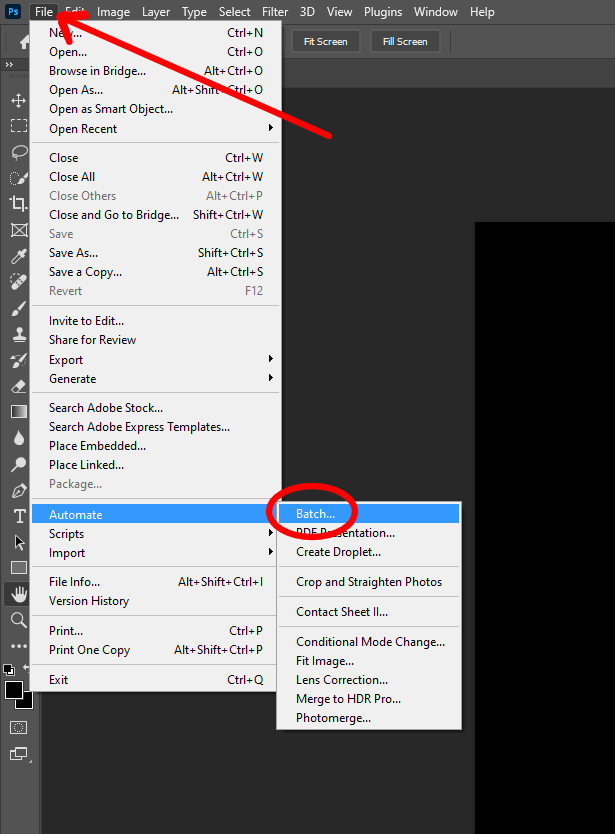This screenshot has width=615, height=834.
Task: Expand the Scripts submenu
Action: click(154, 533)
